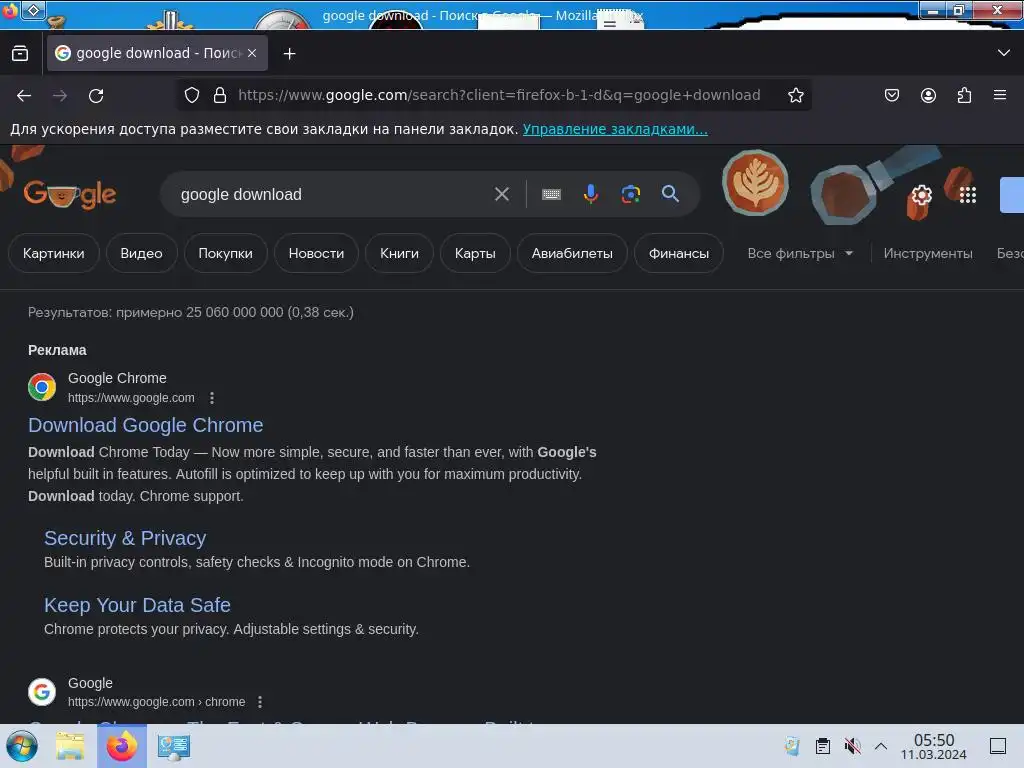Screen dimensions: 1024x768
Task: Open Google quick settings gear
Action: click(x=921, y=195)
